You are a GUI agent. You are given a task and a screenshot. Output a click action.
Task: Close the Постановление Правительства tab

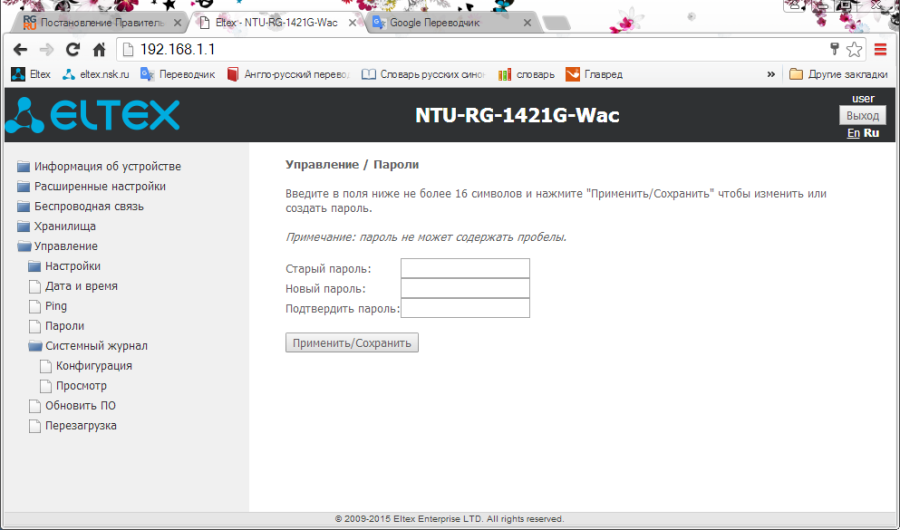177,23
